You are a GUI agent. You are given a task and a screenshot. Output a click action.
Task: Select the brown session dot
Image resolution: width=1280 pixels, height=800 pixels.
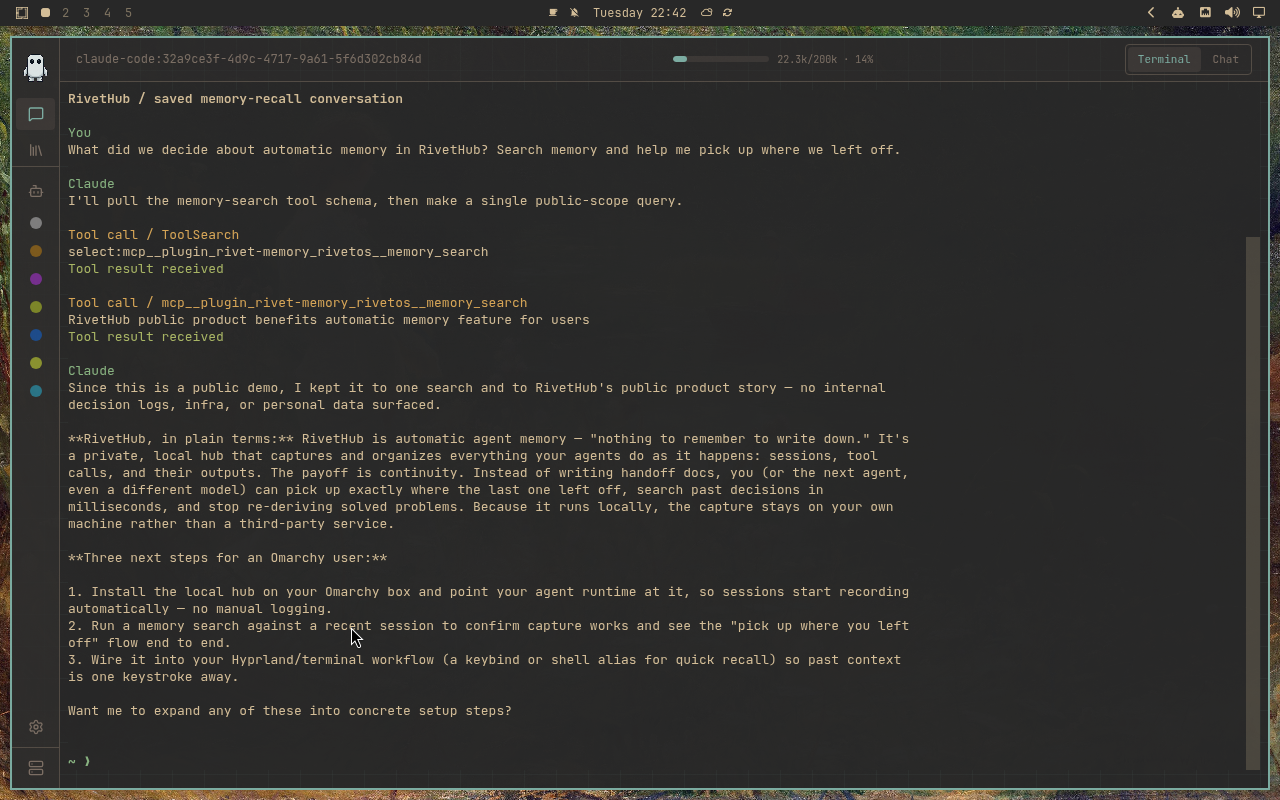pyautogui.click(x=36, y=251)
